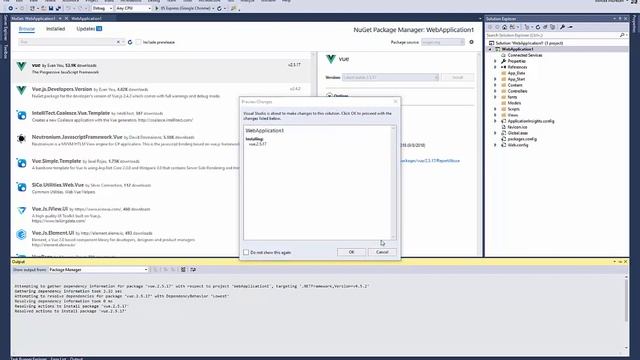Expand the Controllers folder
This screenshot has height=360, width=640.
point(496,91)
